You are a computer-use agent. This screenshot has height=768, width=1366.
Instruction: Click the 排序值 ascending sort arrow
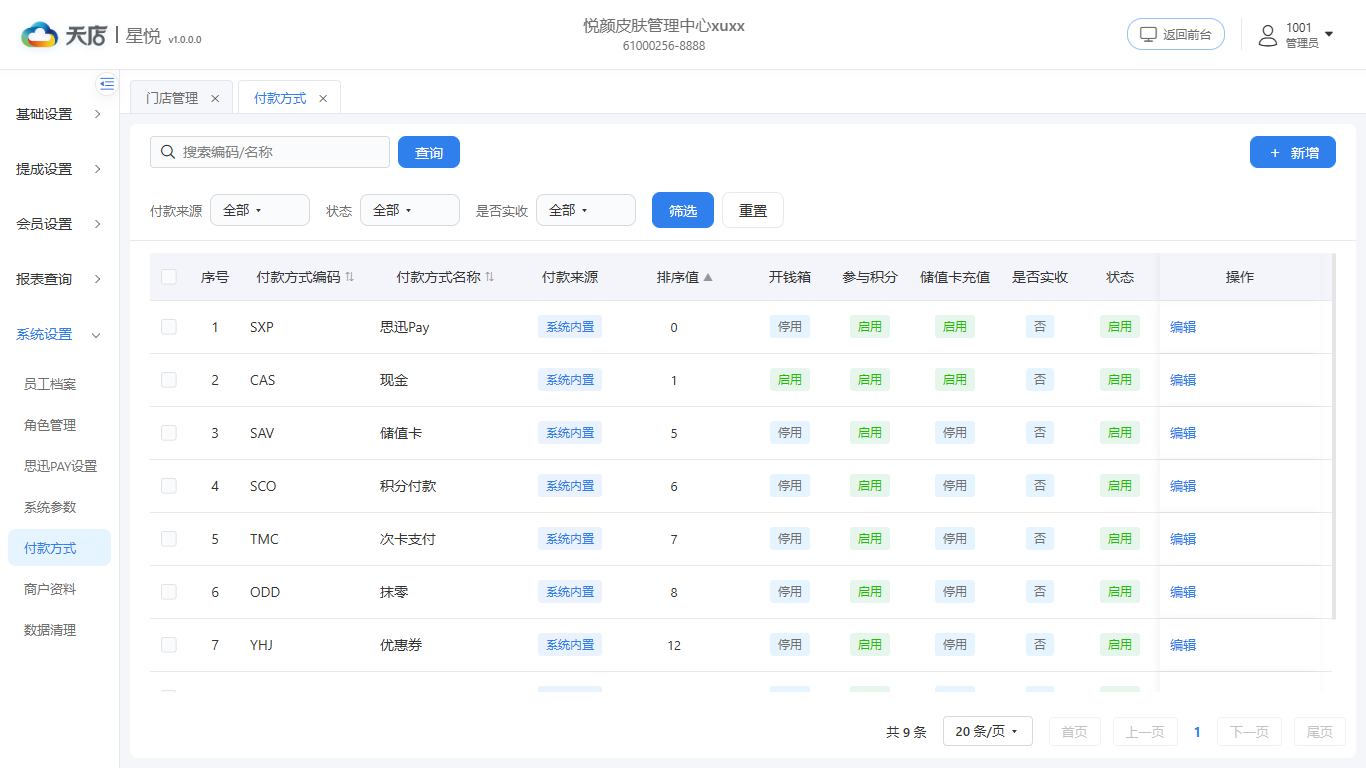[708, 277]
